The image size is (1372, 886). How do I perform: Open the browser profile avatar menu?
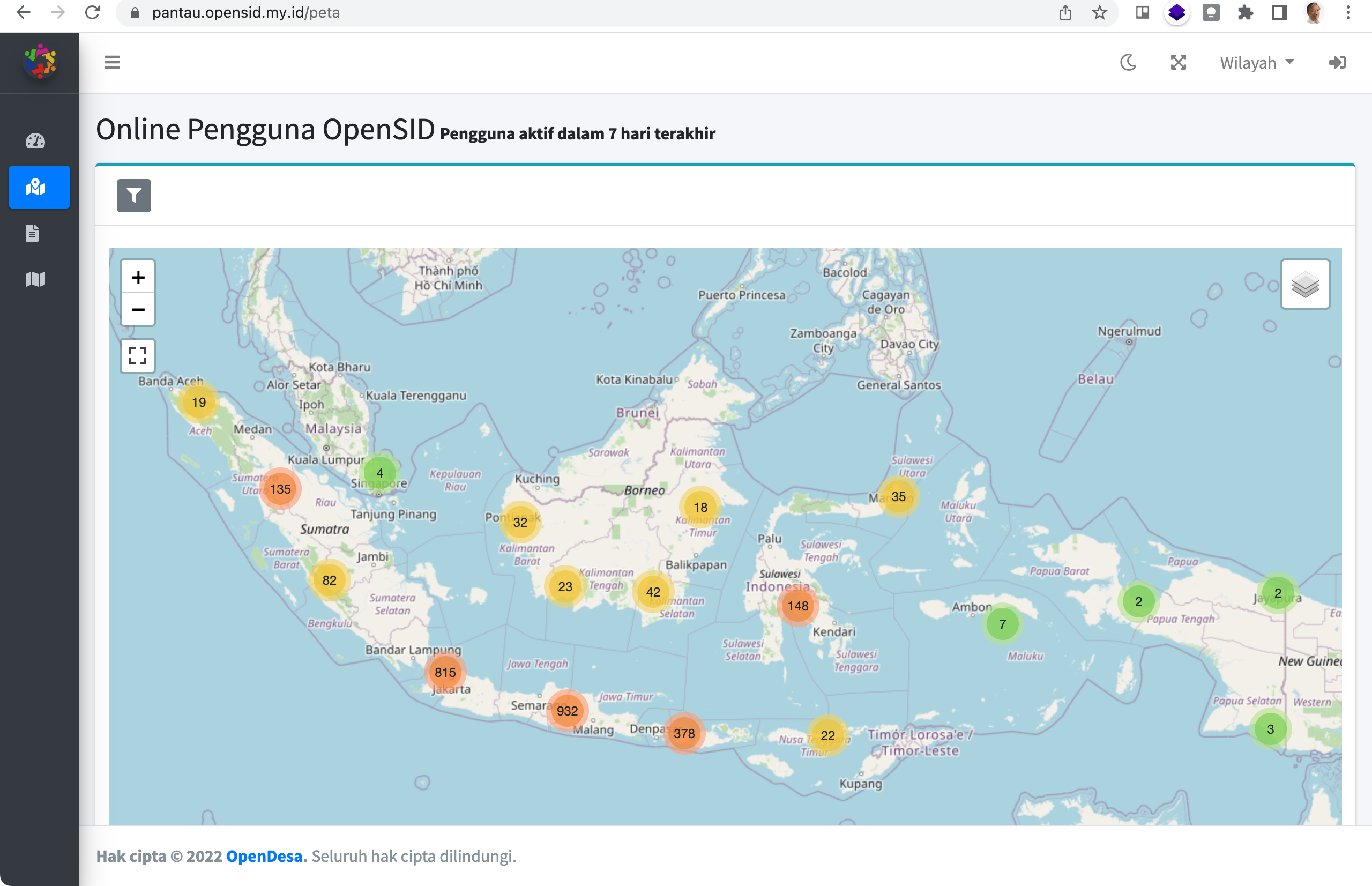(x=1314, y=12)
